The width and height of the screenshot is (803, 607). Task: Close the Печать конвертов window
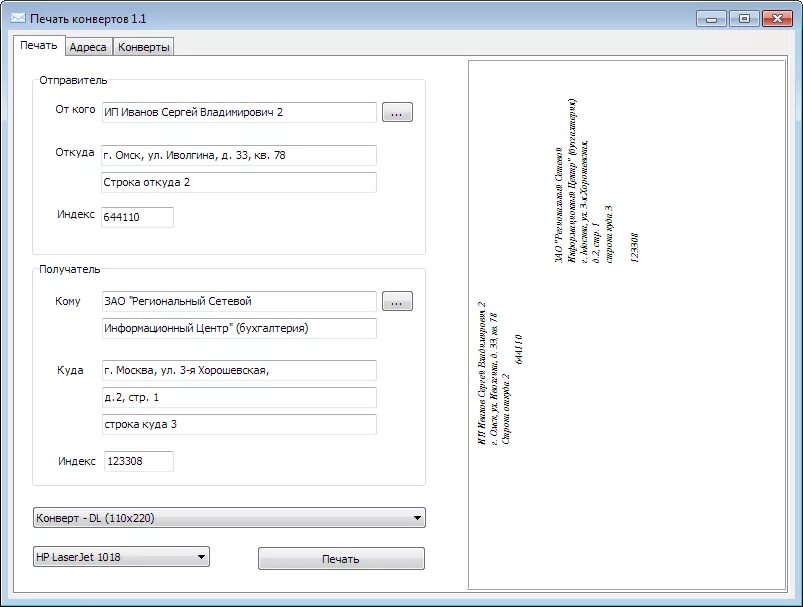click(777, 19)
